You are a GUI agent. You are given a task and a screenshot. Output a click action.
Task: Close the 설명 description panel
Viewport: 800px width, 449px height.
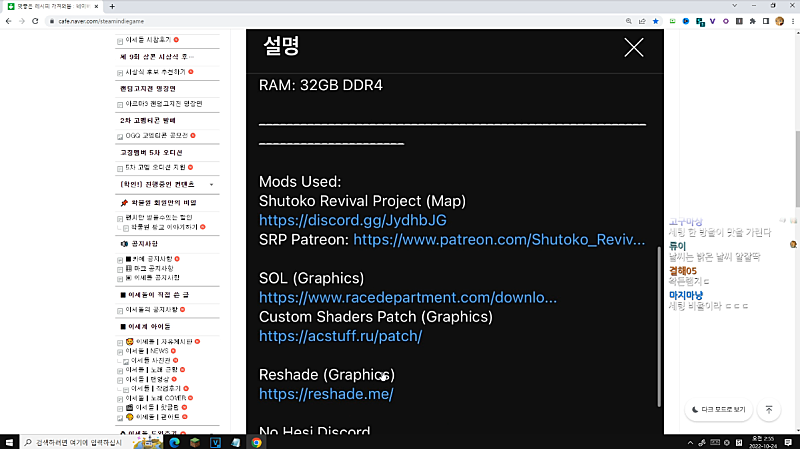(x=634, y=47)
